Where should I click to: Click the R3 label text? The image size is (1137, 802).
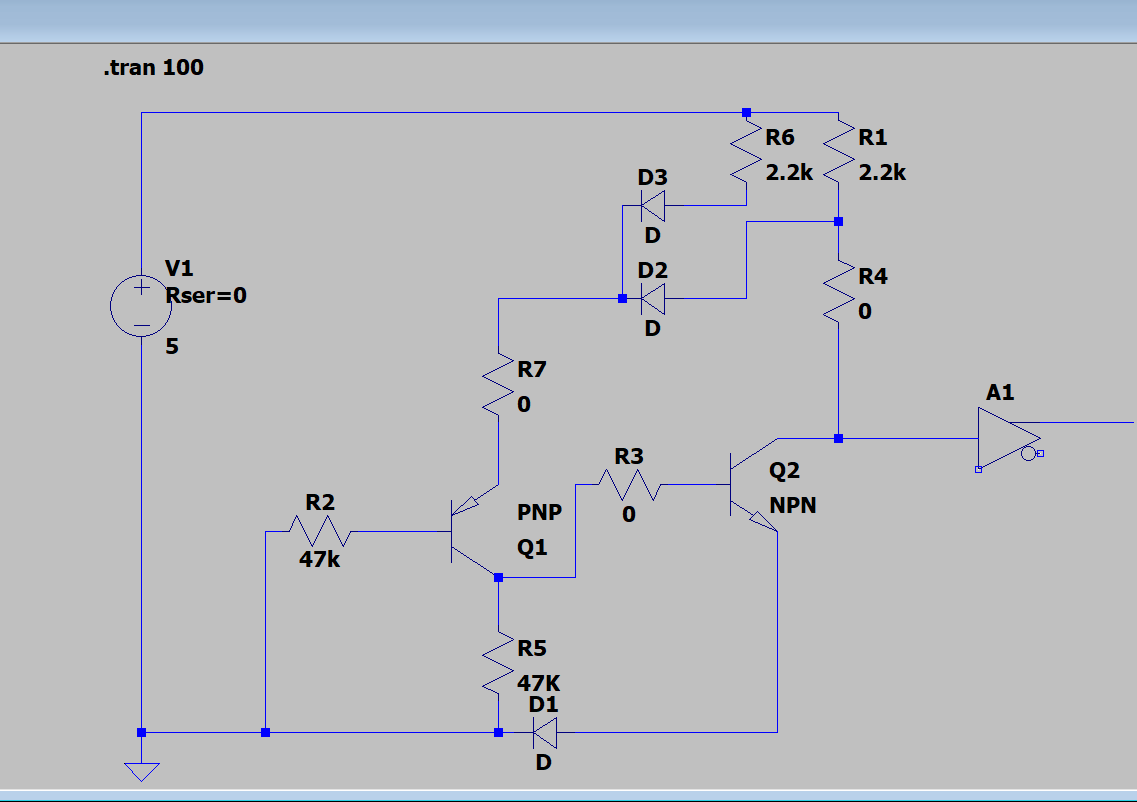click(x=629, y=456)
